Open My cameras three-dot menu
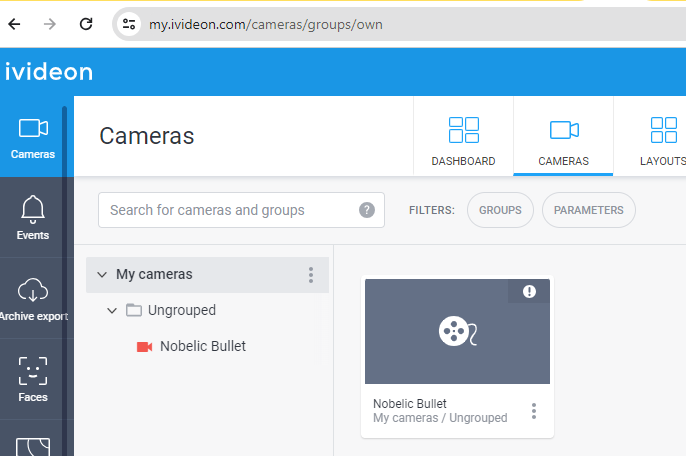686x456 pixels. tap(311, 275)
